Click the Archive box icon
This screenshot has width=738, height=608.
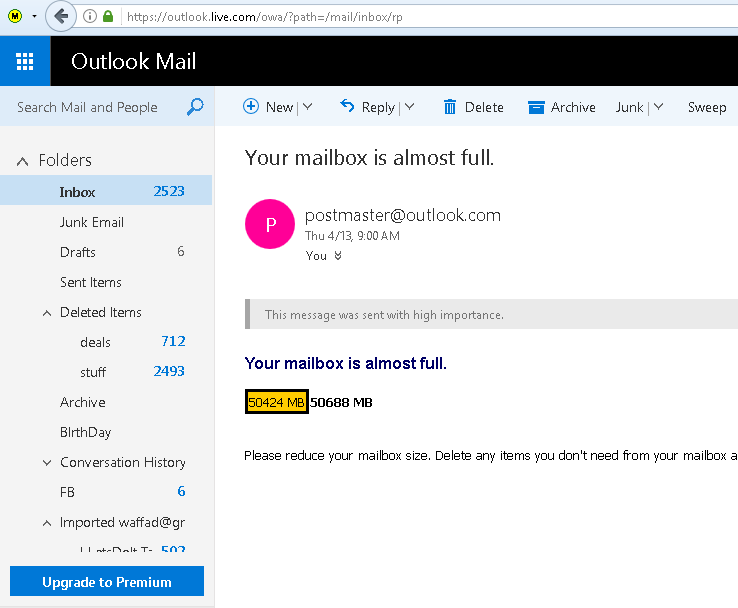[x=536, y=107]
